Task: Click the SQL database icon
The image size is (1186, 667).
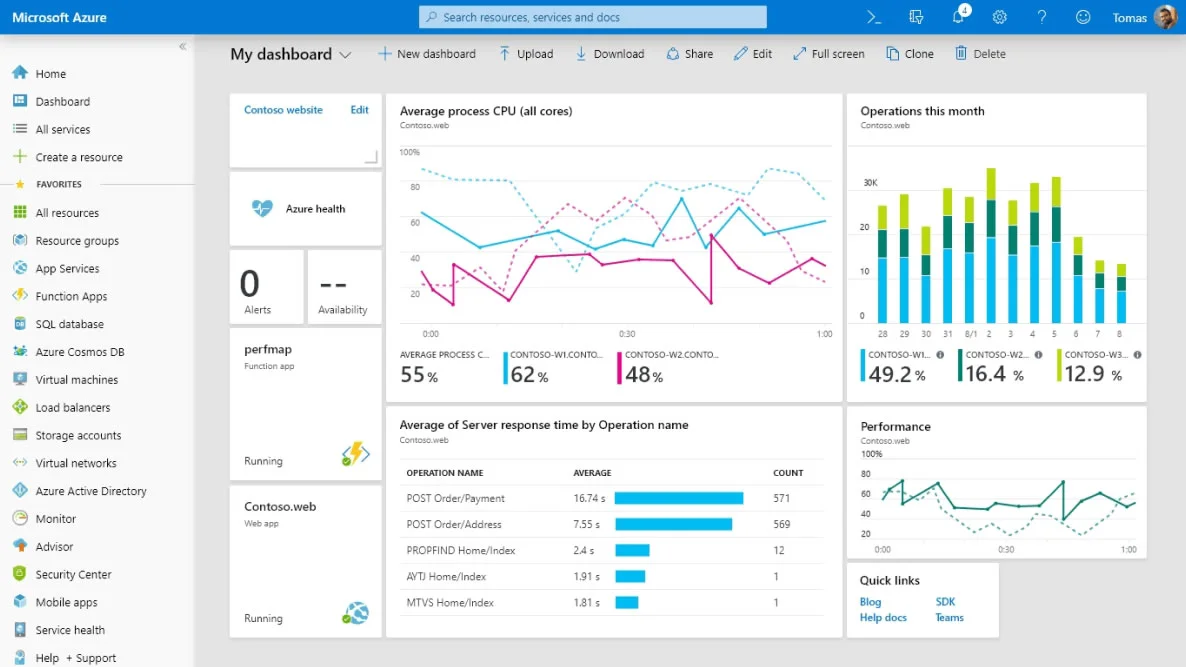Action: click(20, 324)
